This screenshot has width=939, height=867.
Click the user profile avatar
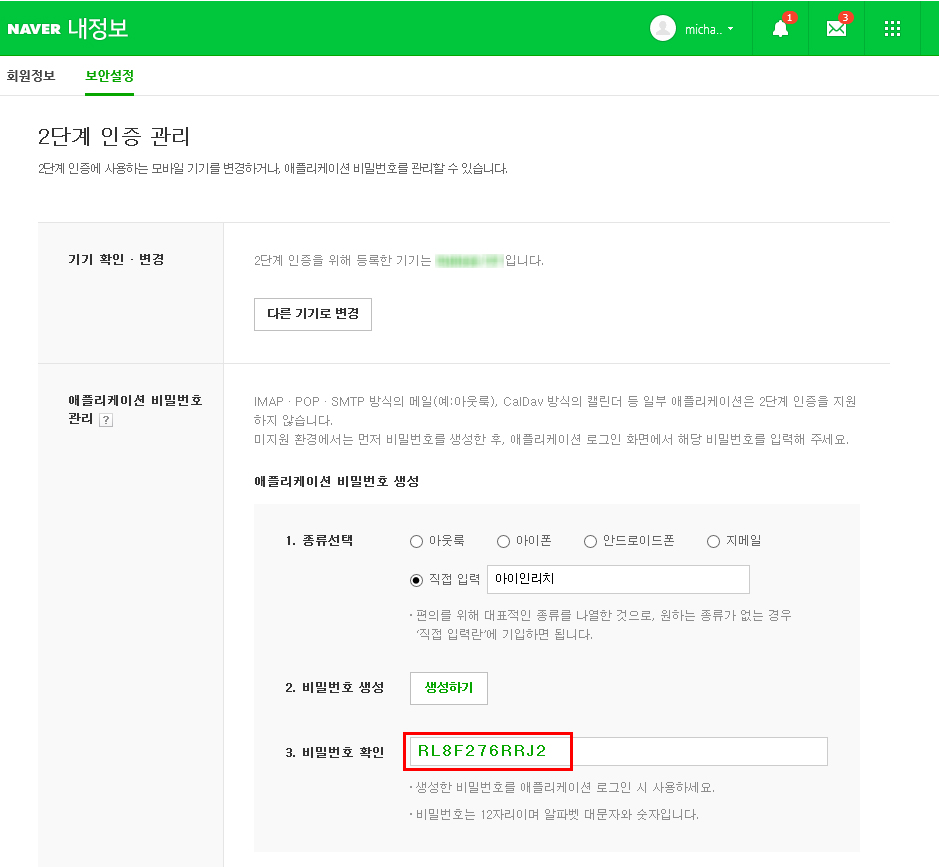(662, 29)
